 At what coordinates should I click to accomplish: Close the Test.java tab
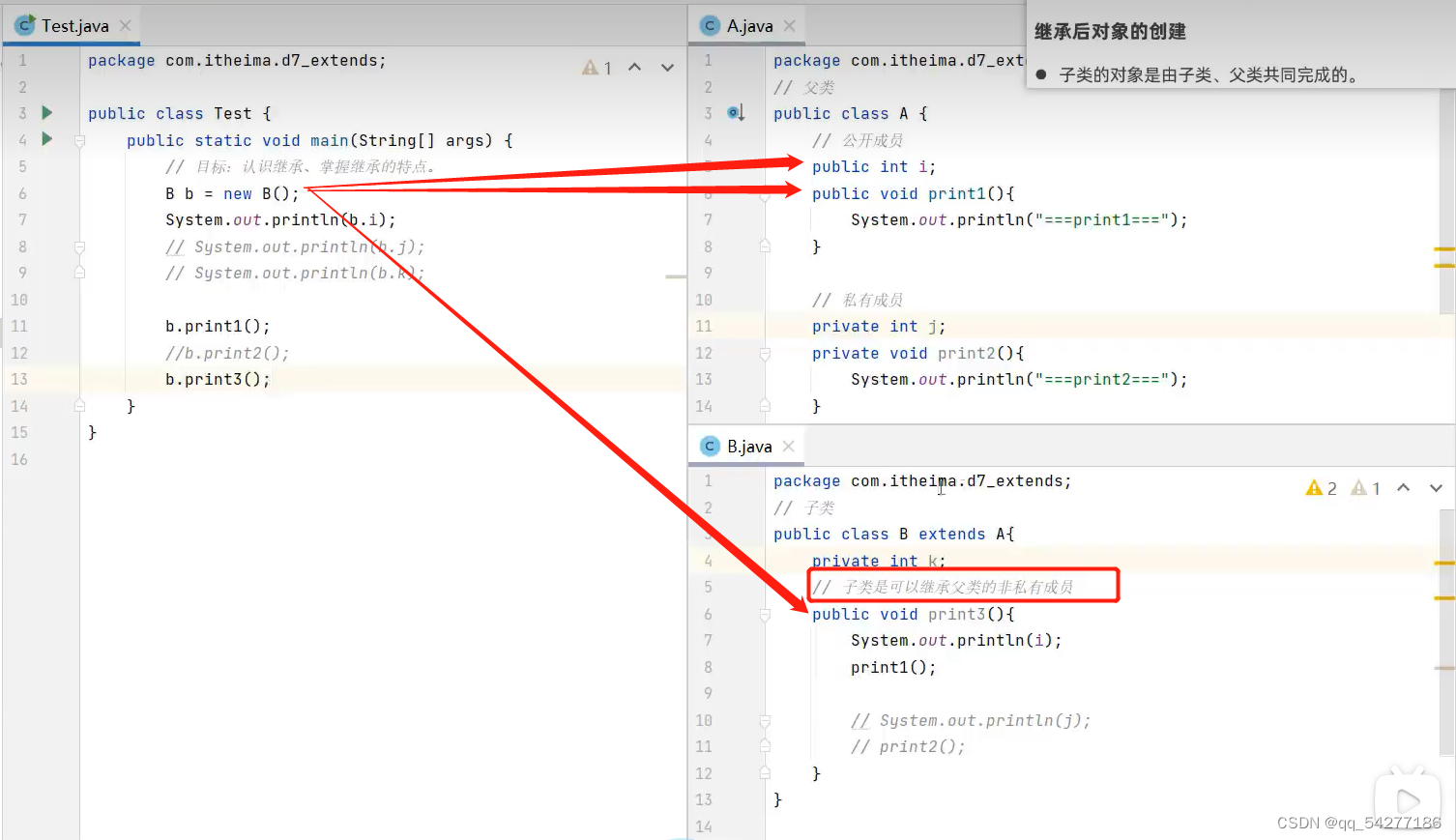tap(126, 26)
